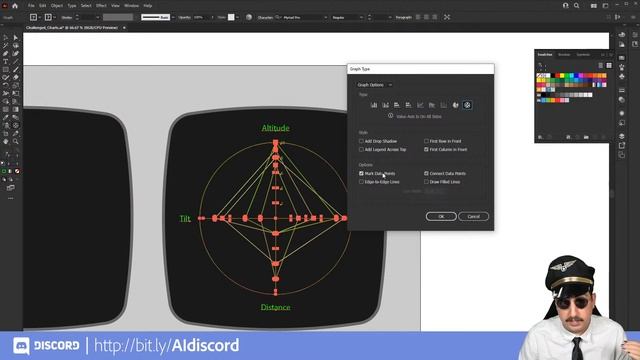This screenshot has height=360, width=640.
Task: Choose the Type tool
Action: [x=6, y=62]
